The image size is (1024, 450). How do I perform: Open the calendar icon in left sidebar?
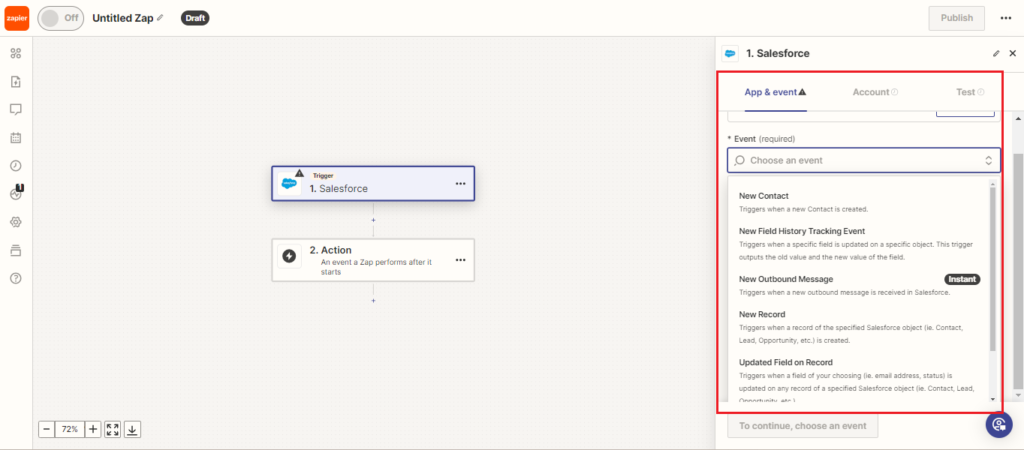(16, 138)
